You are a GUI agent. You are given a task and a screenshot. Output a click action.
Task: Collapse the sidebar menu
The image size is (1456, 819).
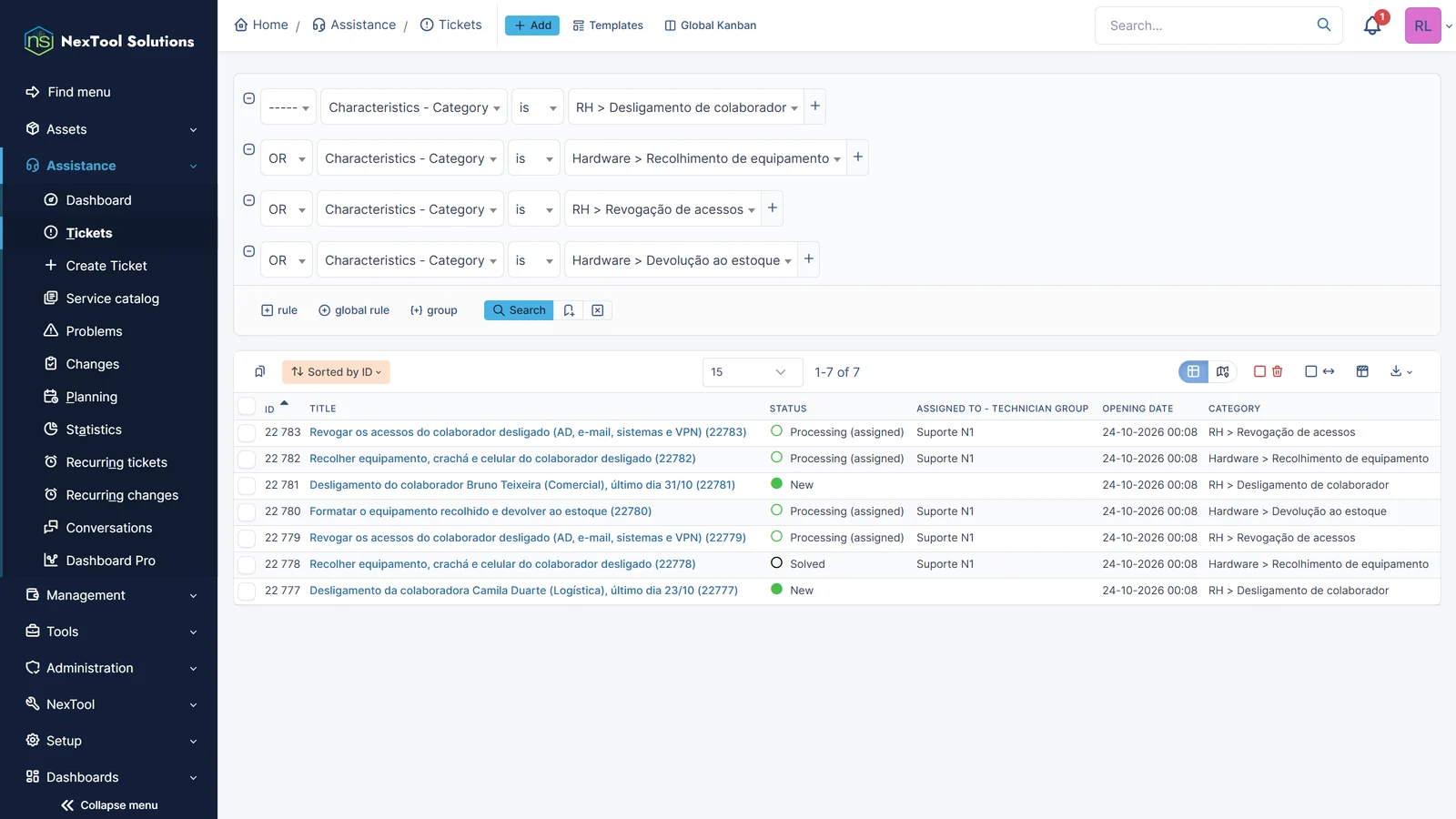[109, 805]
